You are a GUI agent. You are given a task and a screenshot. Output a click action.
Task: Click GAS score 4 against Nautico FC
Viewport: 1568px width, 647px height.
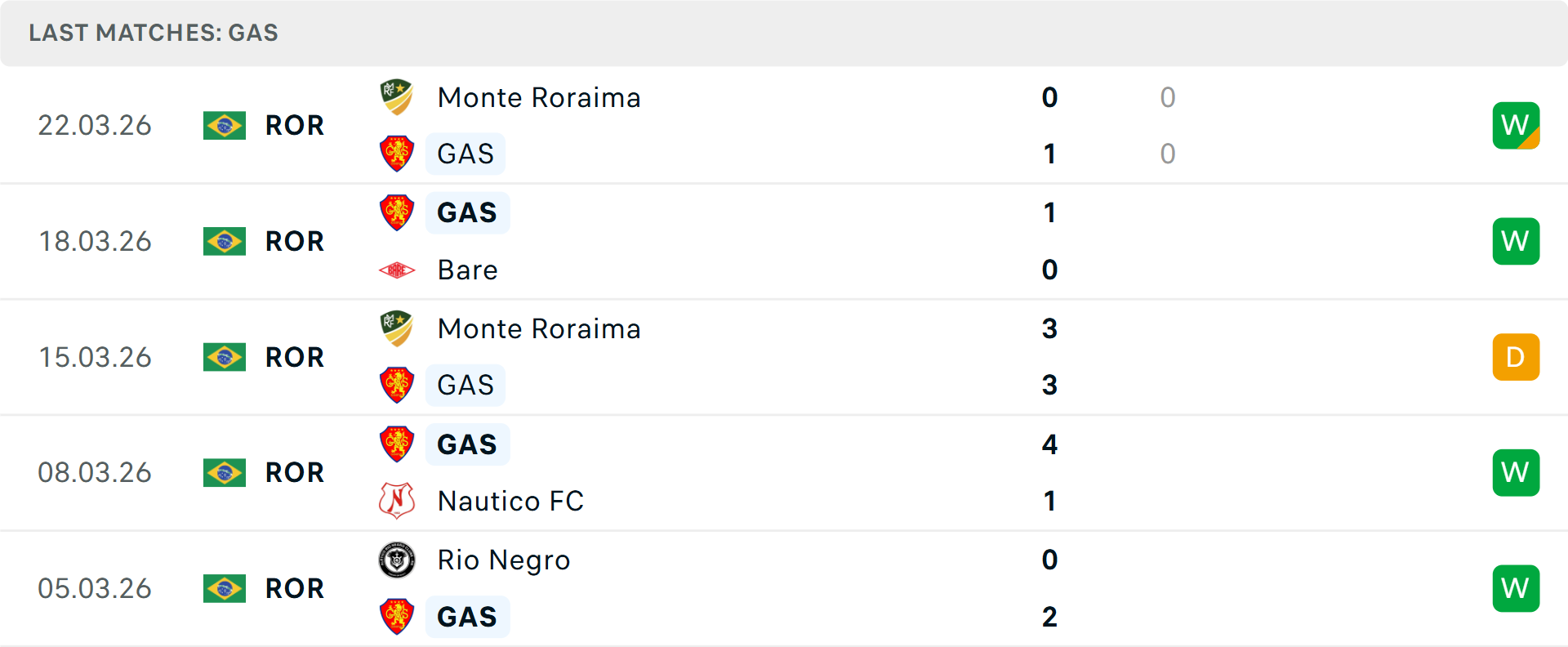pyautogui.click(x=1049, y=444)
